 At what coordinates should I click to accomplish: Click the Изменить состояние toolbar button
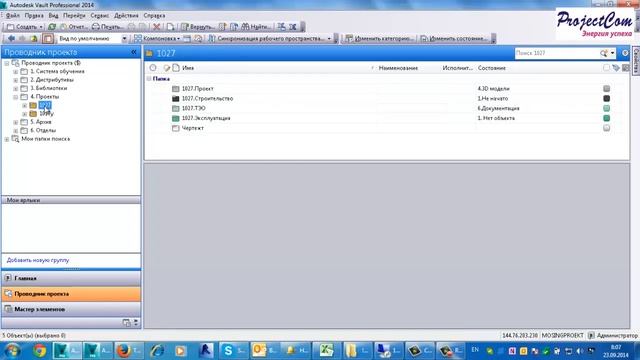tap(453, 38)
